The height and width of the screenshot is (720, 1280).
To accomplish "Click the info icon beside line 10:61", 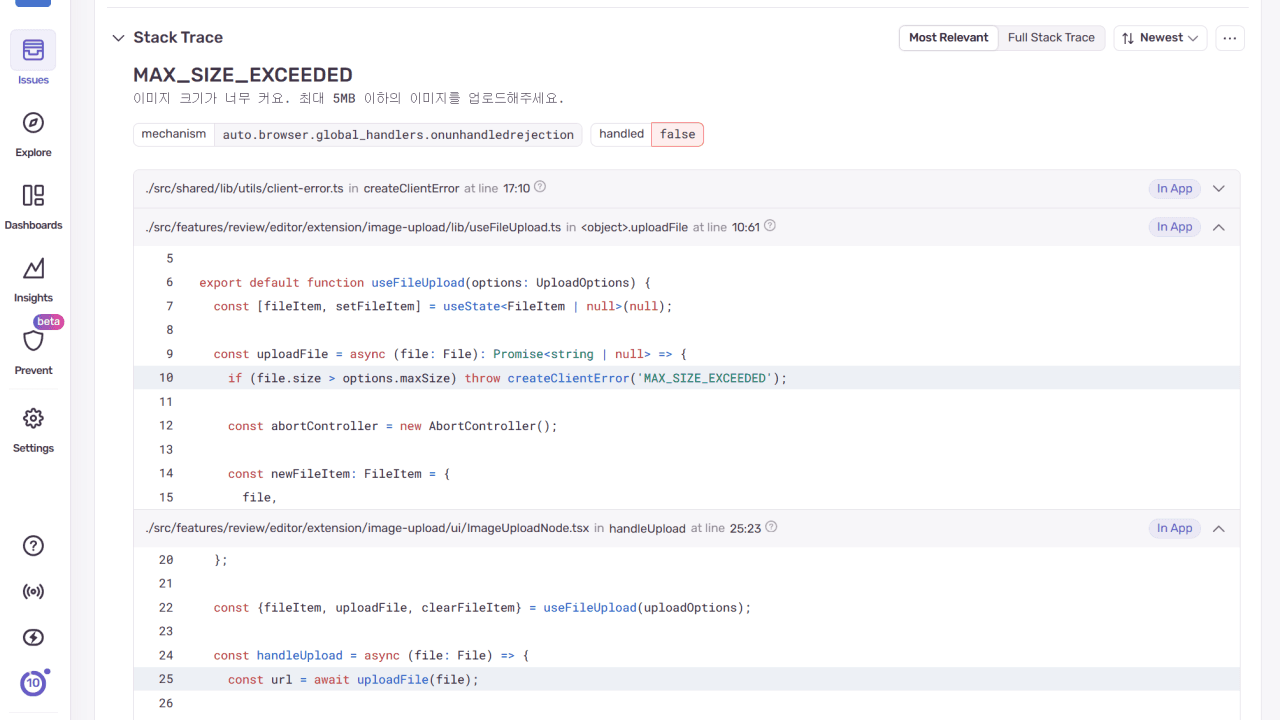I will tap(770, 226).
